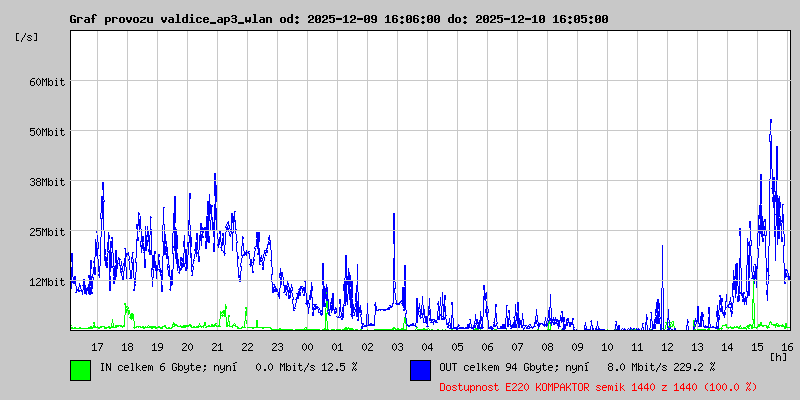Select the 50Mbit y-axis label

pos(46,132)
